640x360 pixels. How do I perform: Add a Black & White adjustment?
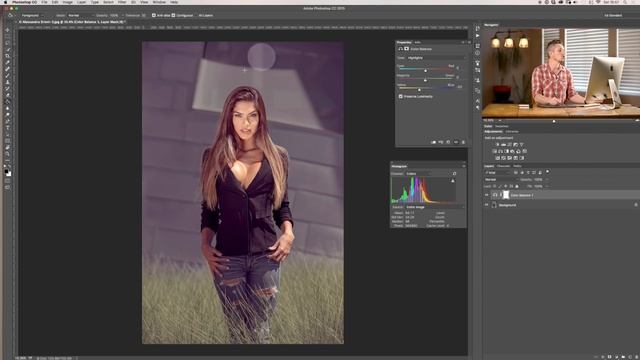[507, 151]
